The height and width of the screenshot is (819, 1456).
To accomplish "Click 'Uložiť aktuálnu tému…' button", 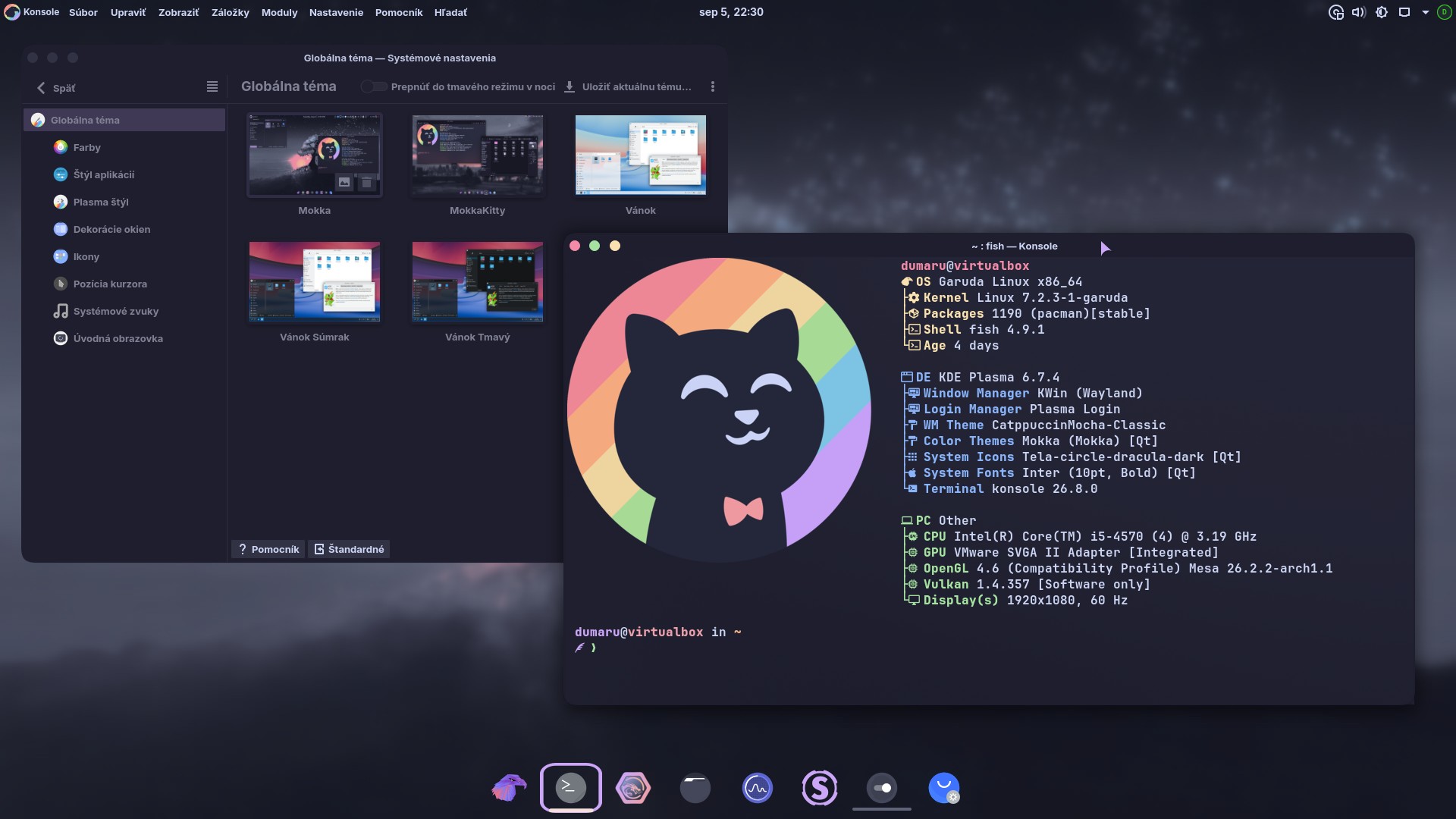I will (x=628, y=86).
